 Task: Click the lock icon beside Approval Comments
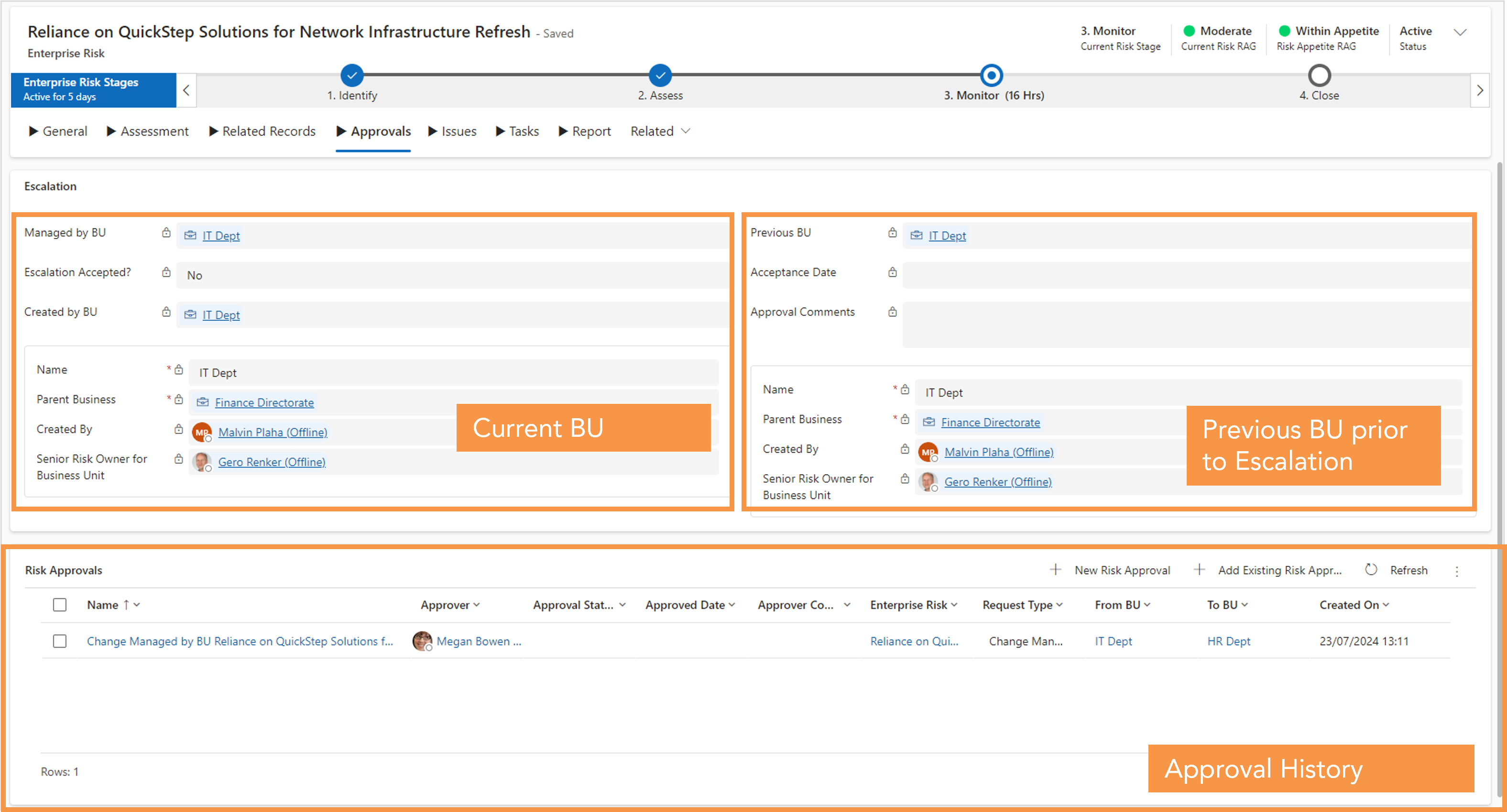892,312
